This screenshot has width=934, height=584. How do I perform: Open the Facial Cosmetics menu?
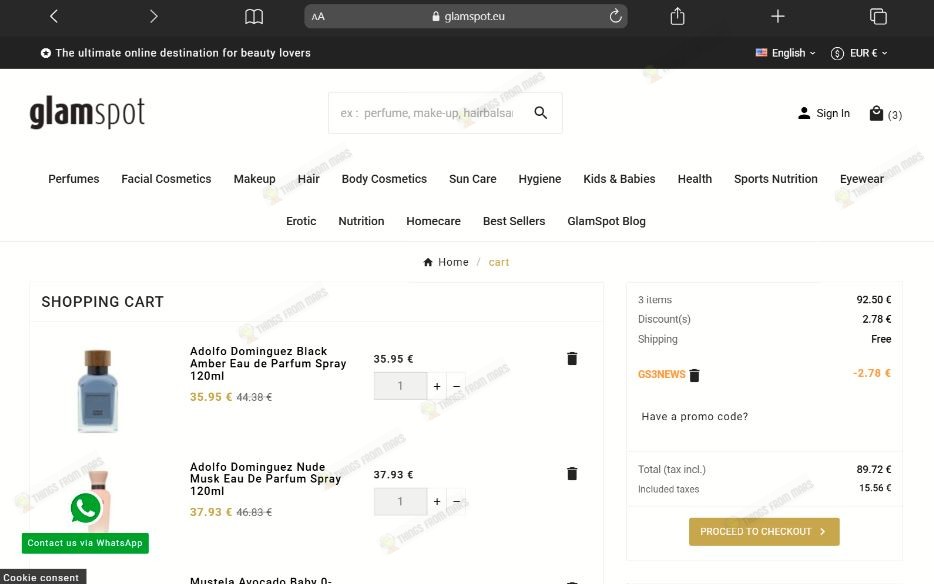coord(166,179)
